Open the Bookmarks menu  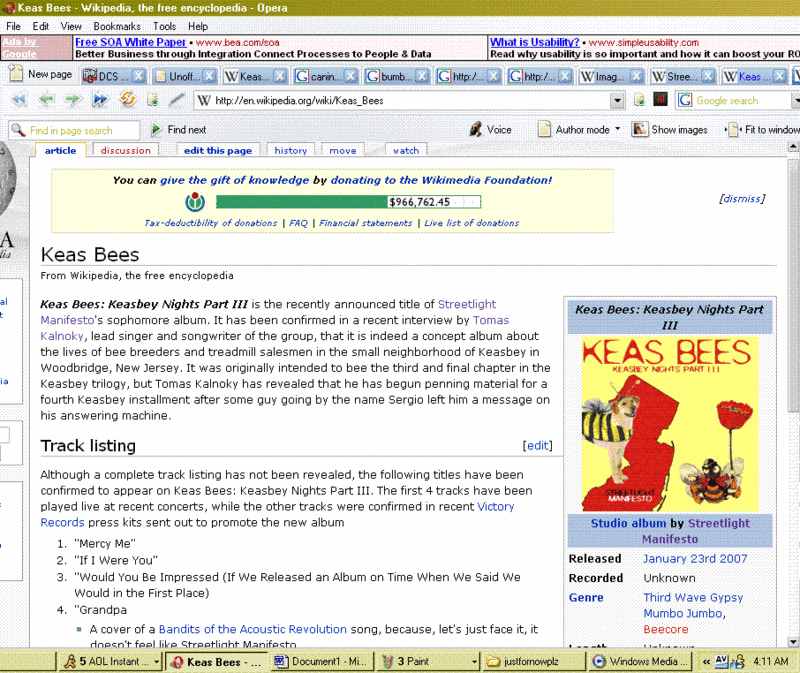click(117, 27)
